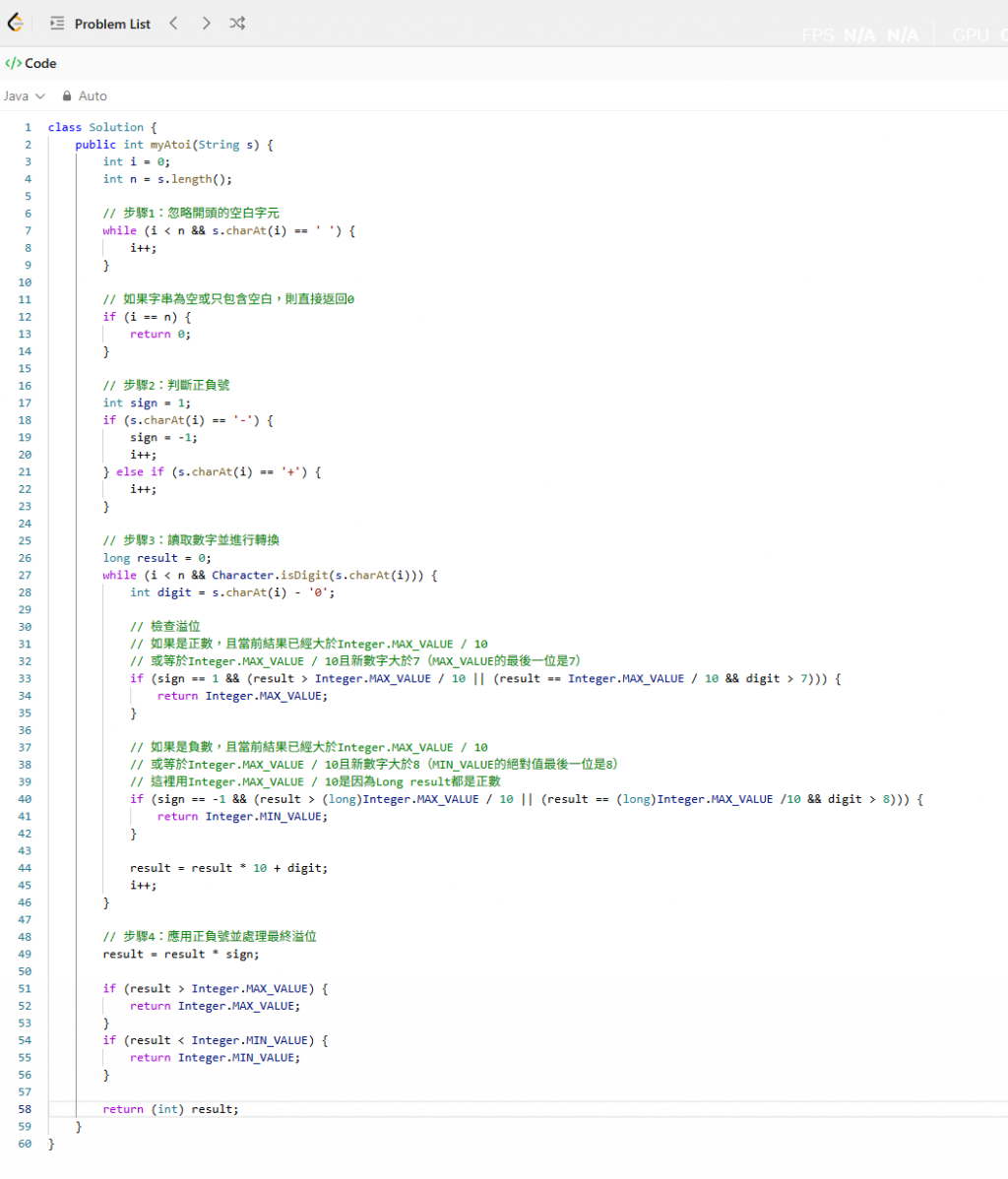The image size is (1008, 1179).
Task: Click the 'if (i == n) {' line
Action: pyautogui.click(x=147, y=317)
